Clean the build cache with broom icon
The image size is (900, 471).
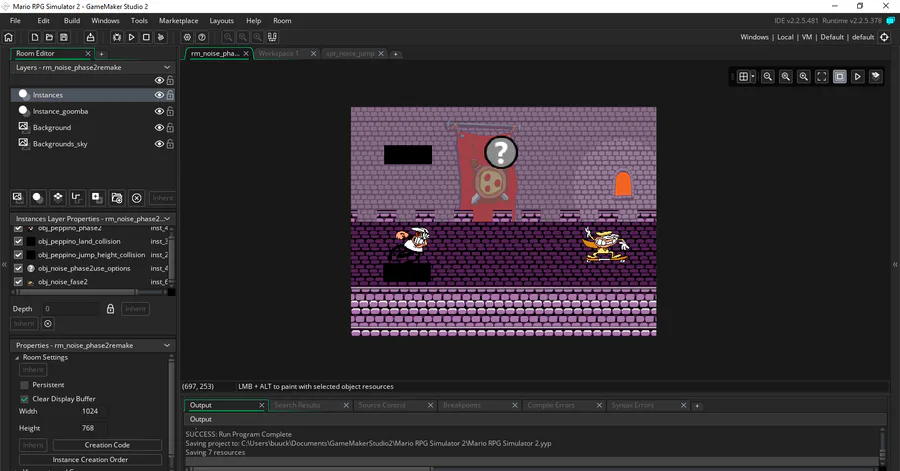161,37
